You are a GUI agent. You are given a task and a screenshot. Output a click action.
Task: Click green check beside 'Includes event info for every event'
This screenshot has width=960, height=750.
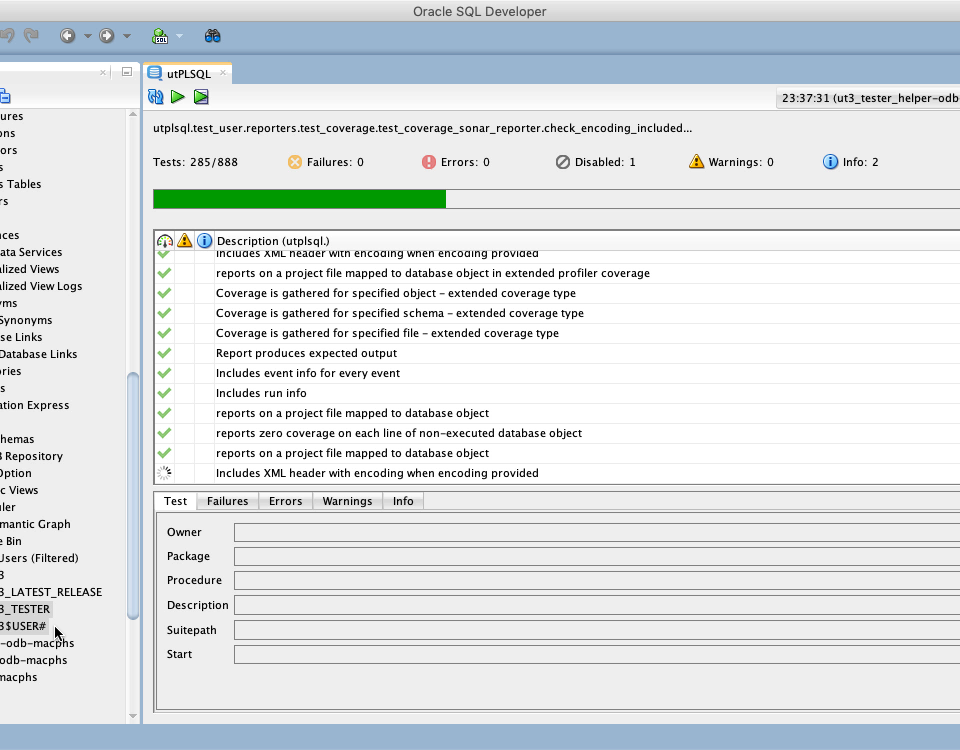(164, 373)
